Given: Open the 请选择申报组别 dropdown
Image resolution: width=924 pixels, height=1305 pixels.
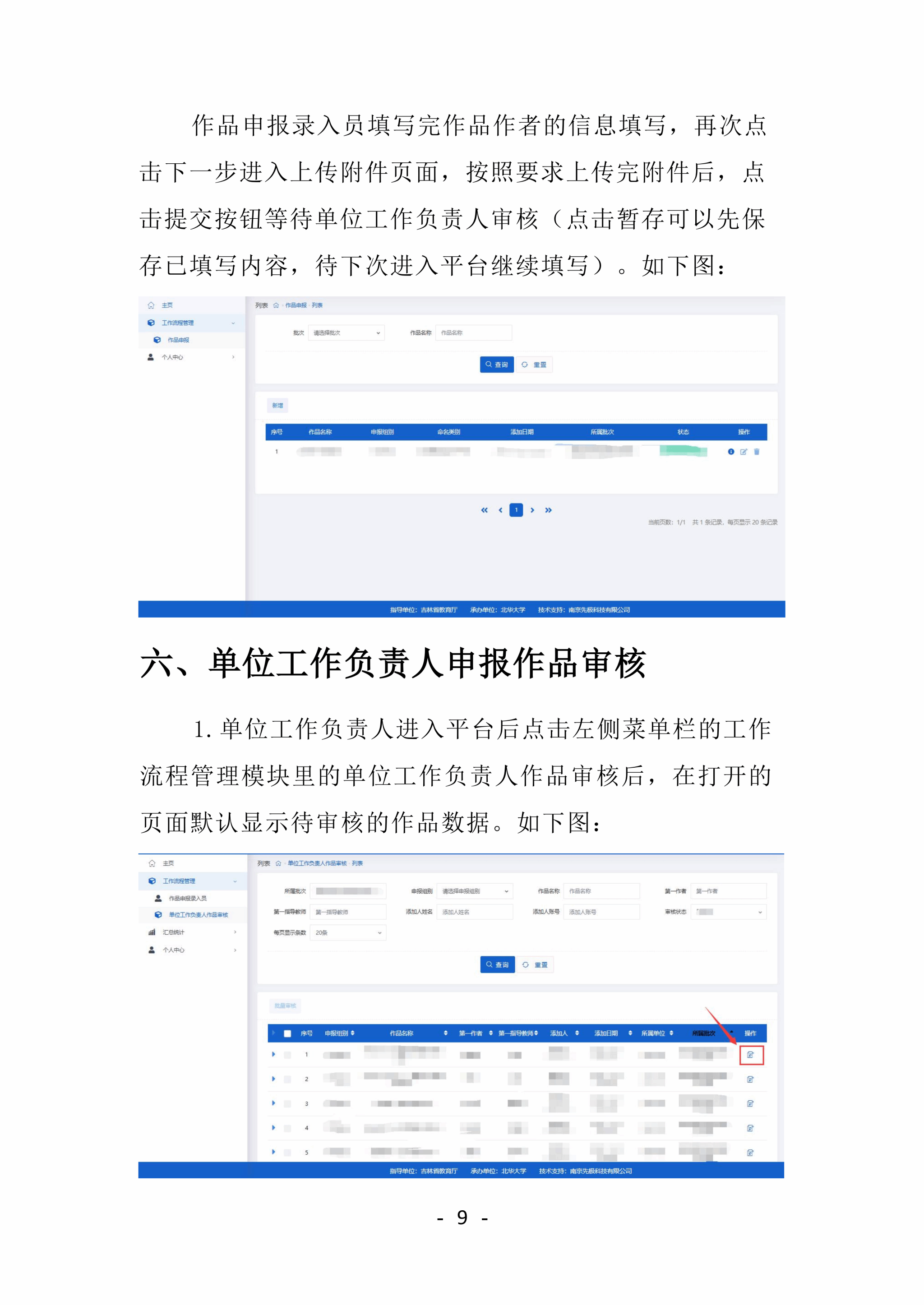Looking at the screenshot, I should coord(475,891).
